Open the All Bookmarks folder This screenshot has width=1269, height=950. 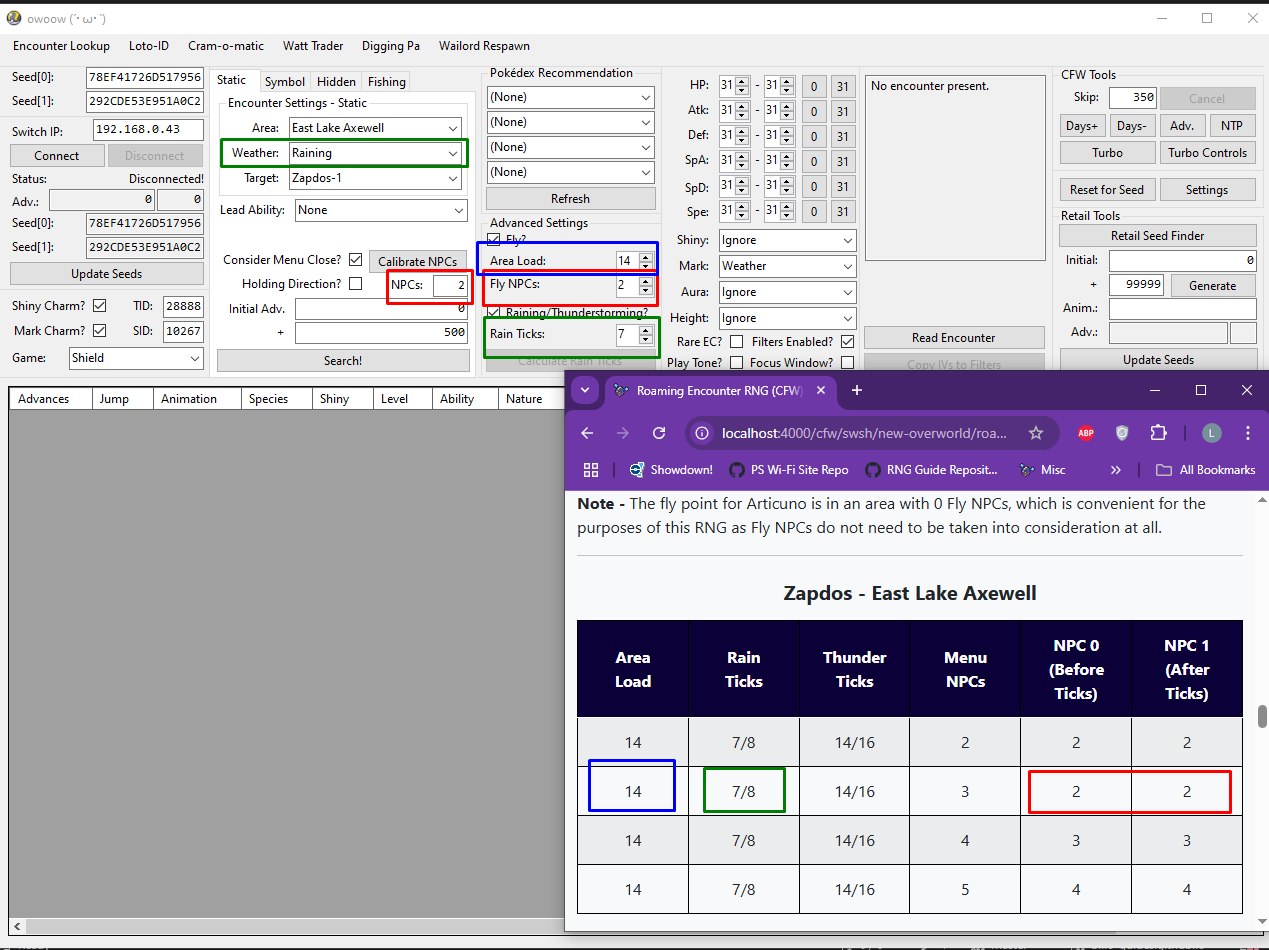1205,469
